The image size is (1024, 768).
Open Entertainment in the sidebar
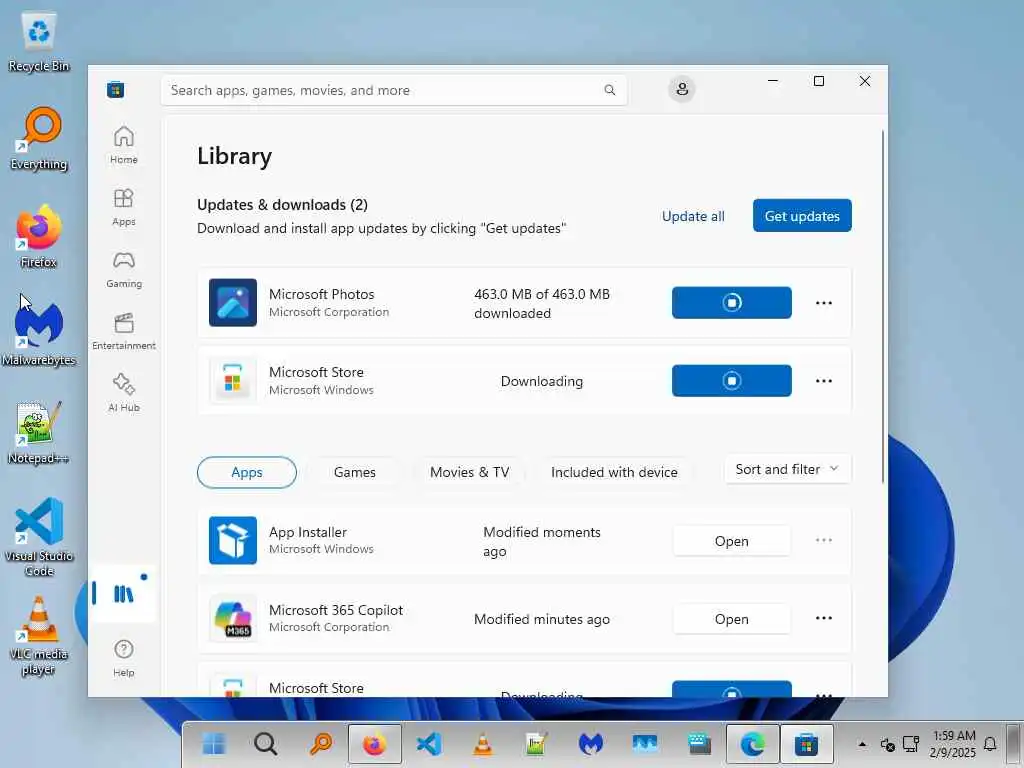123,331
